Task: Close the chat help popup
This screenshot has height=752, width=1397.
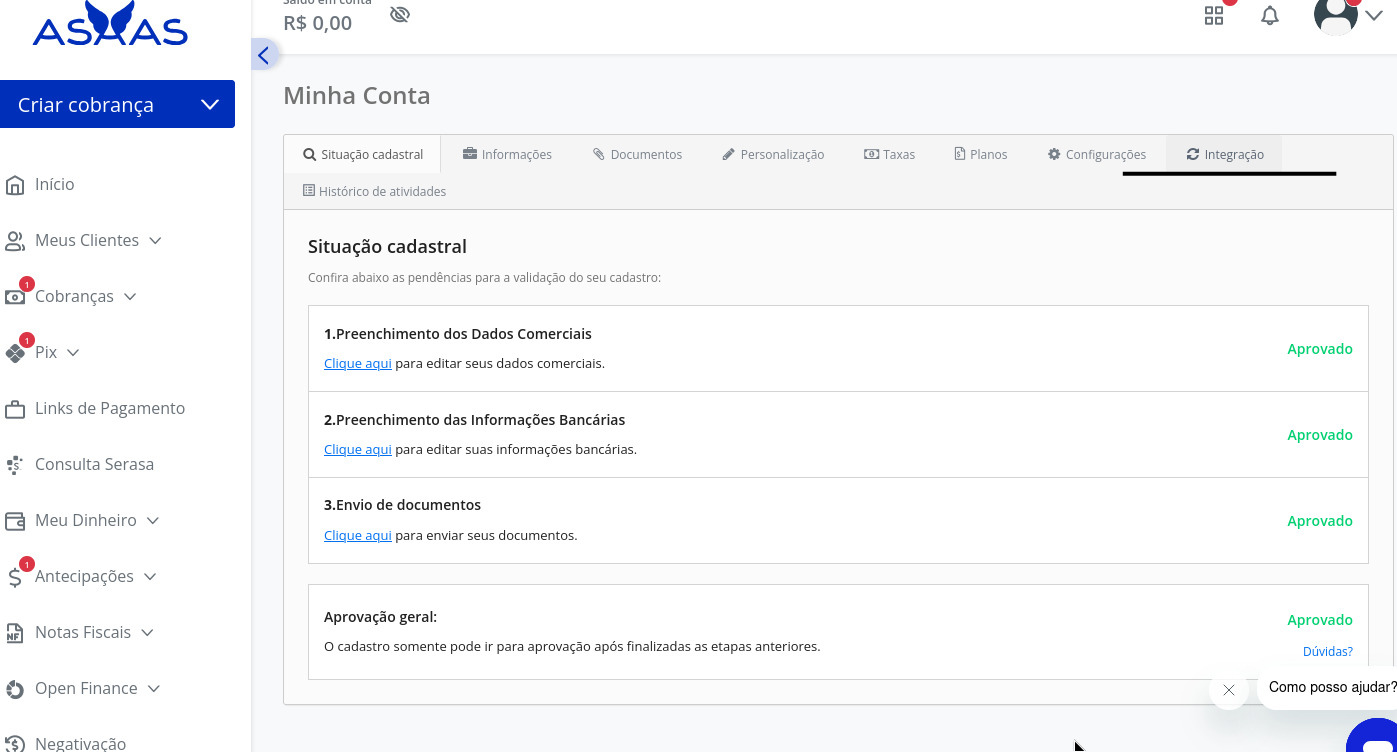Action: point(1229,690)
